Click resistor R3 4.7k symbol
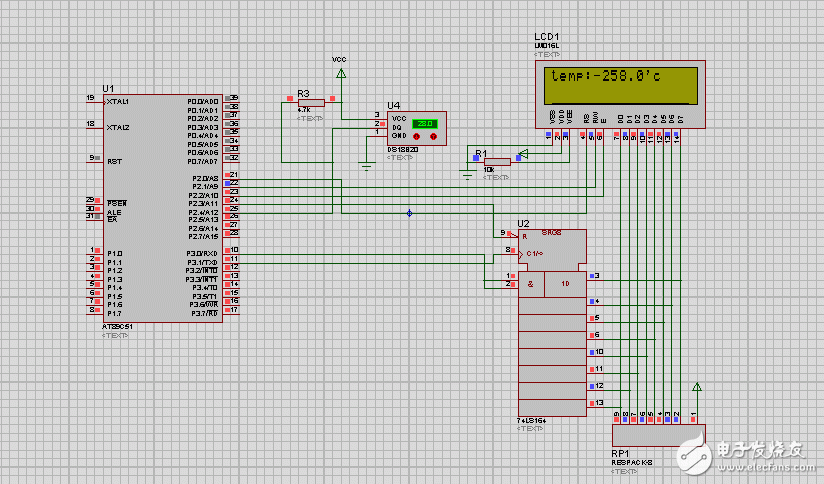Screen dimensions: 824x484 [x=311, y=101]
